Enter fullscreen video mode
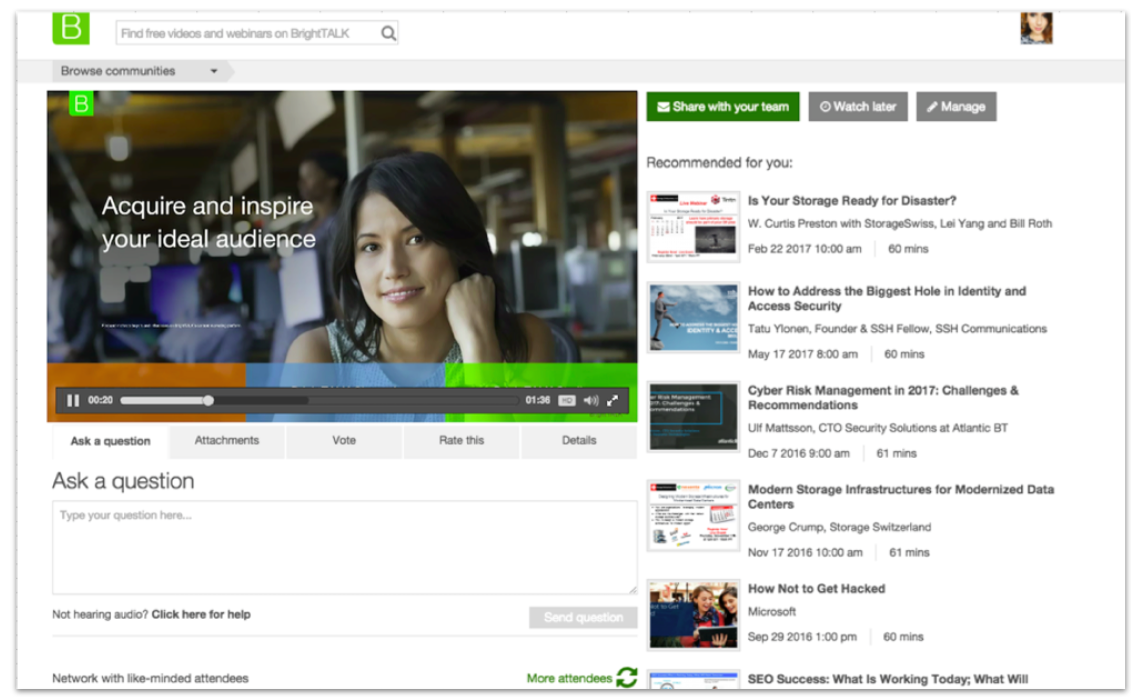Screen dimensions: 1143x700 click(613, 400)
